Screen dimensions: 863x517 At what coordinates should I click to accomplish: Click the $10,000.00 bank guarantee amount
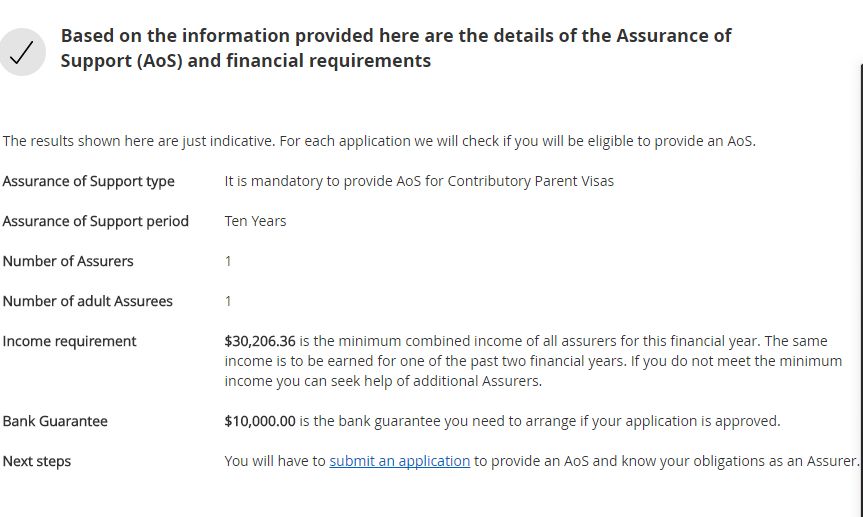pyautogui.click(x=260, y=421)
